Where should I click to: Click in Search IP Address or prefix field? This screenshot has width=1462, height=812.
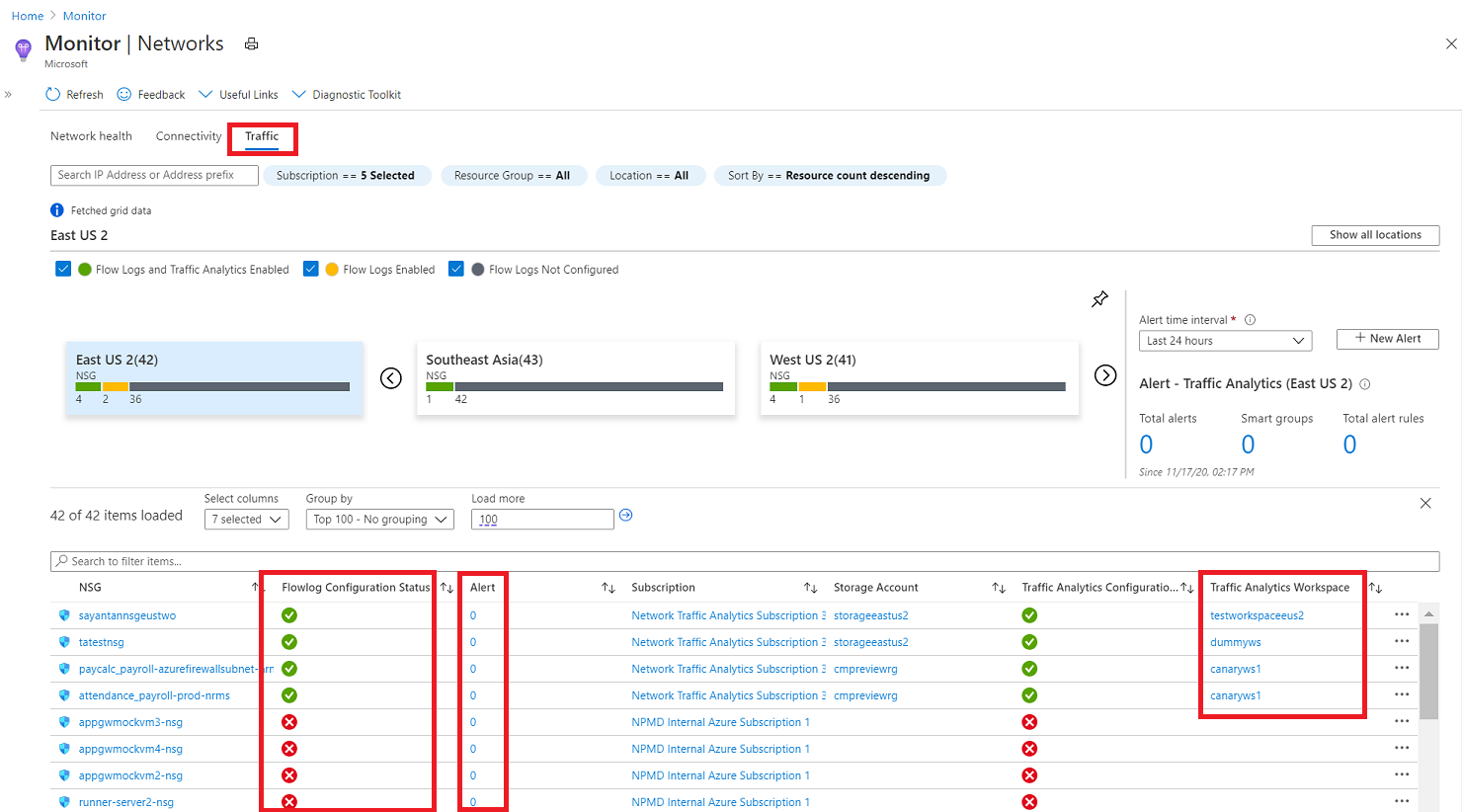point(154,175)
